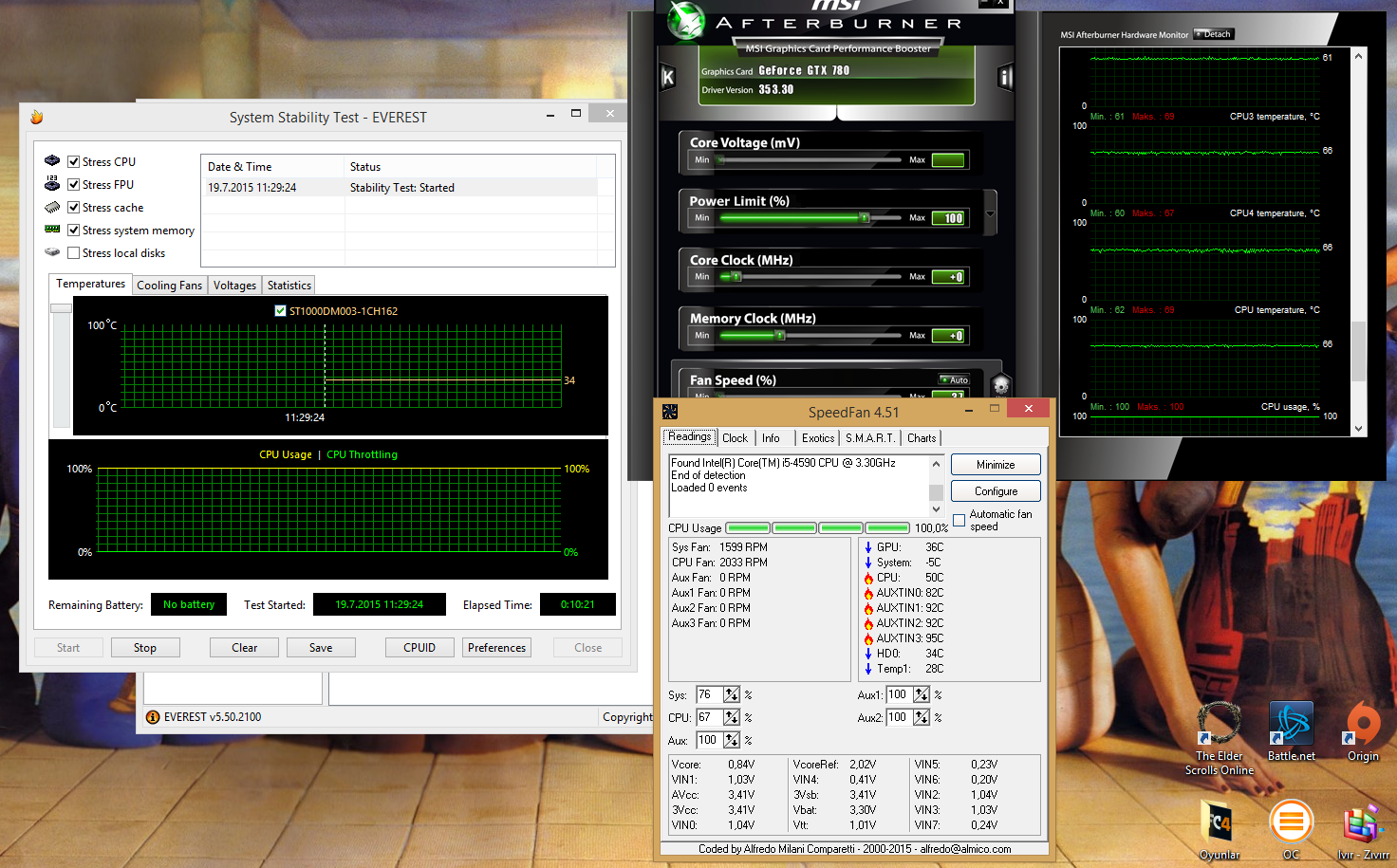Click the AUXTIN3 flame icon in SpeedFan

click(x=867, y=638)
